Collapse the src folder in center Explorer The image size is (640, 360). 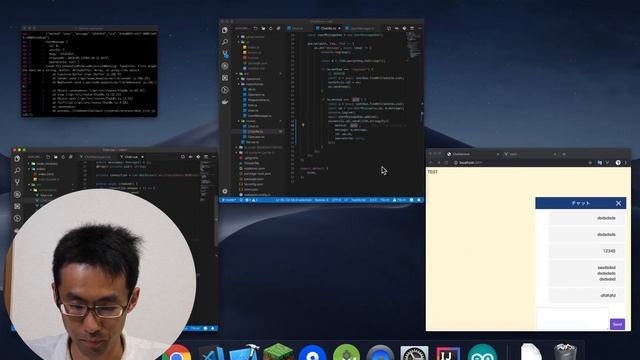tap(245, 74)
